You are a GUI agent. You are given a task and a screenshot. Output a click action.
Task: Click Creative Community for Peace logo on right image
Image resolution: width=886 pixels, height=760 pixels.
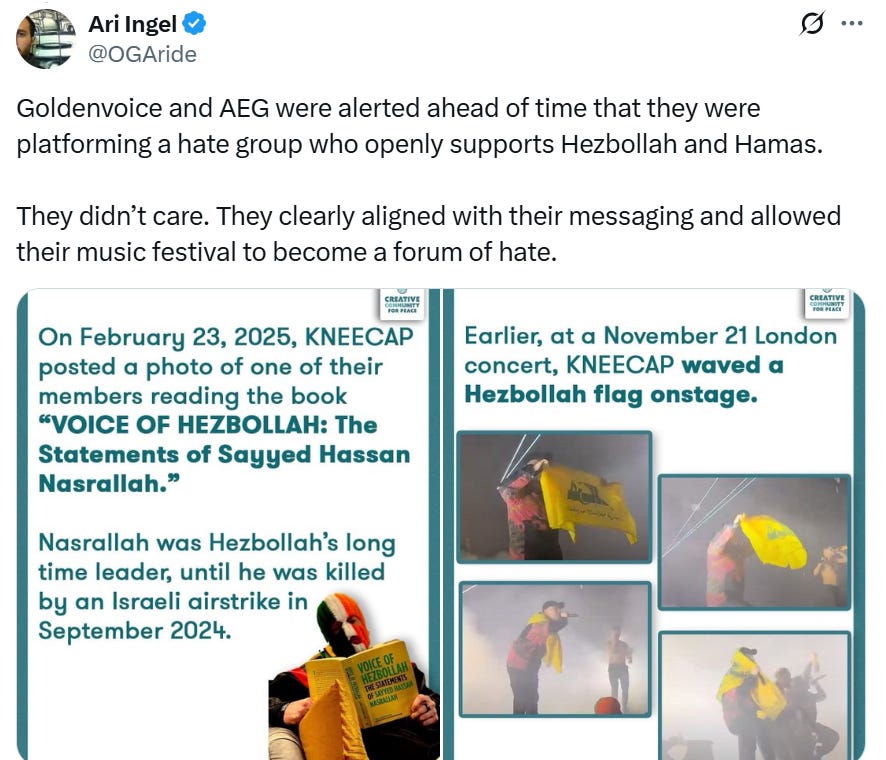point(827,303)
